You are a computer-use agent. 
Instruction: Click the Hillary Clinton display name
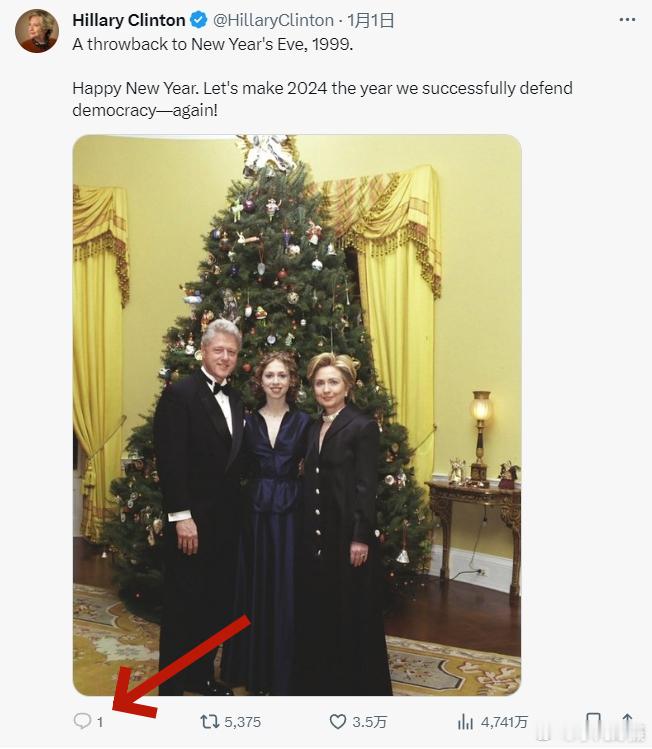[128, 20]
